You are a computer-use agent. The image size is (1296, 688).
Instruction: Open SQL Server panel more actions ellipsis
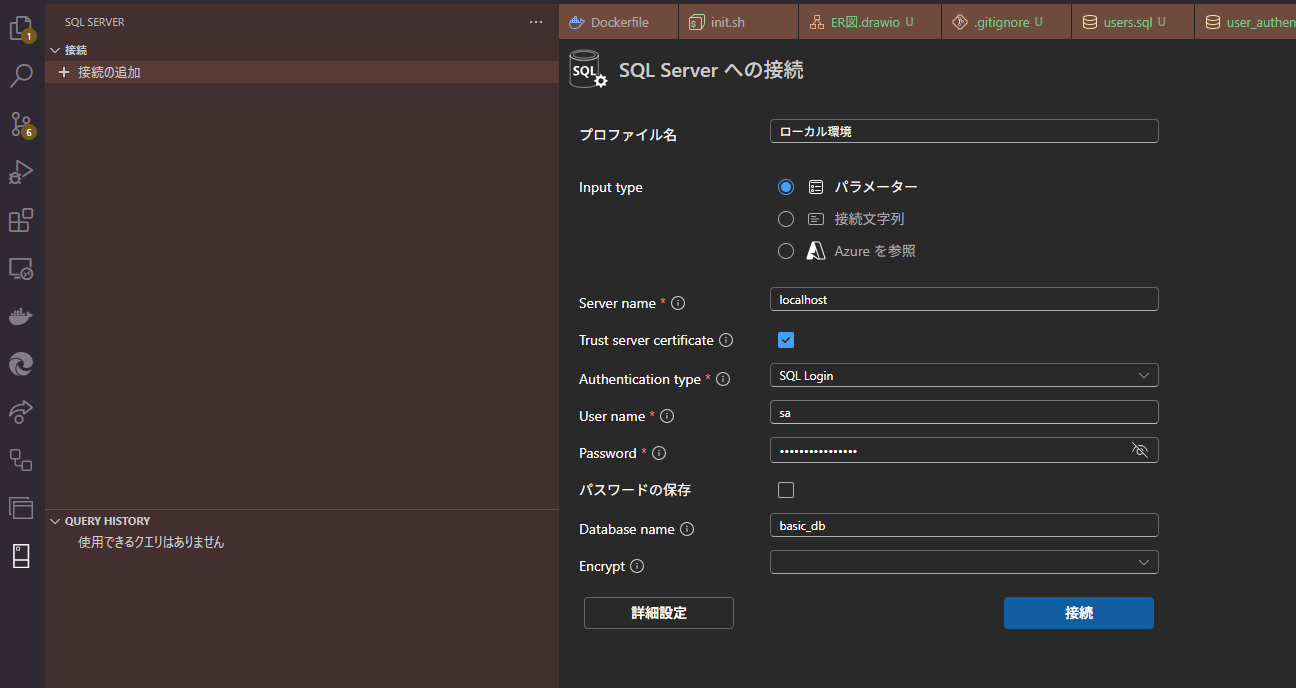(536, 22)
